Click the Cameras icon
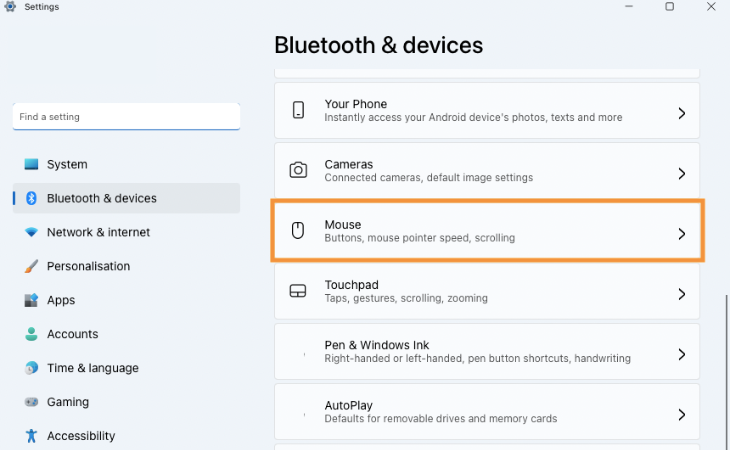This screenshot has width=730, height=450. pyautogui.click(x=298, y=170)
